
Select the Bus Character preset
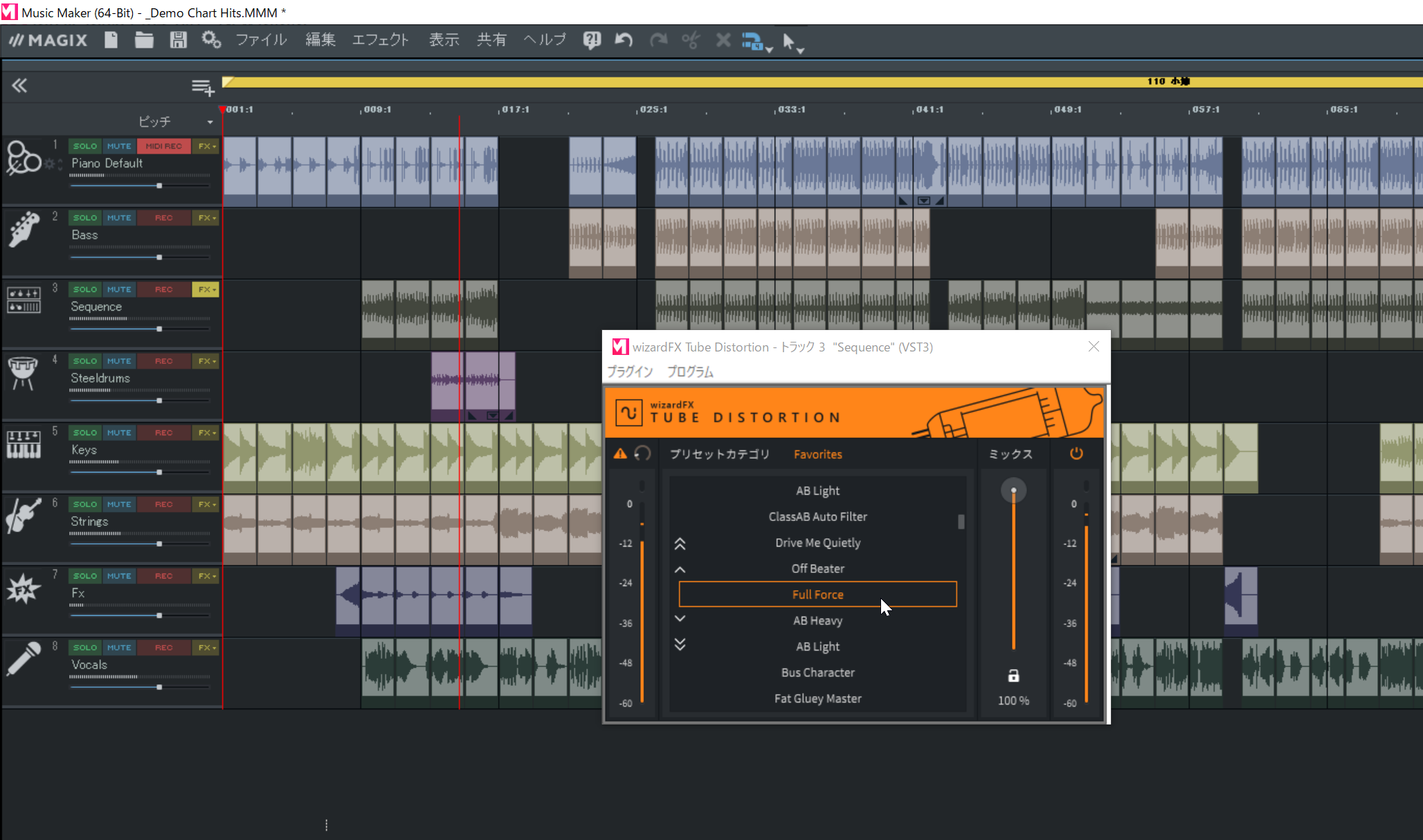817,673
